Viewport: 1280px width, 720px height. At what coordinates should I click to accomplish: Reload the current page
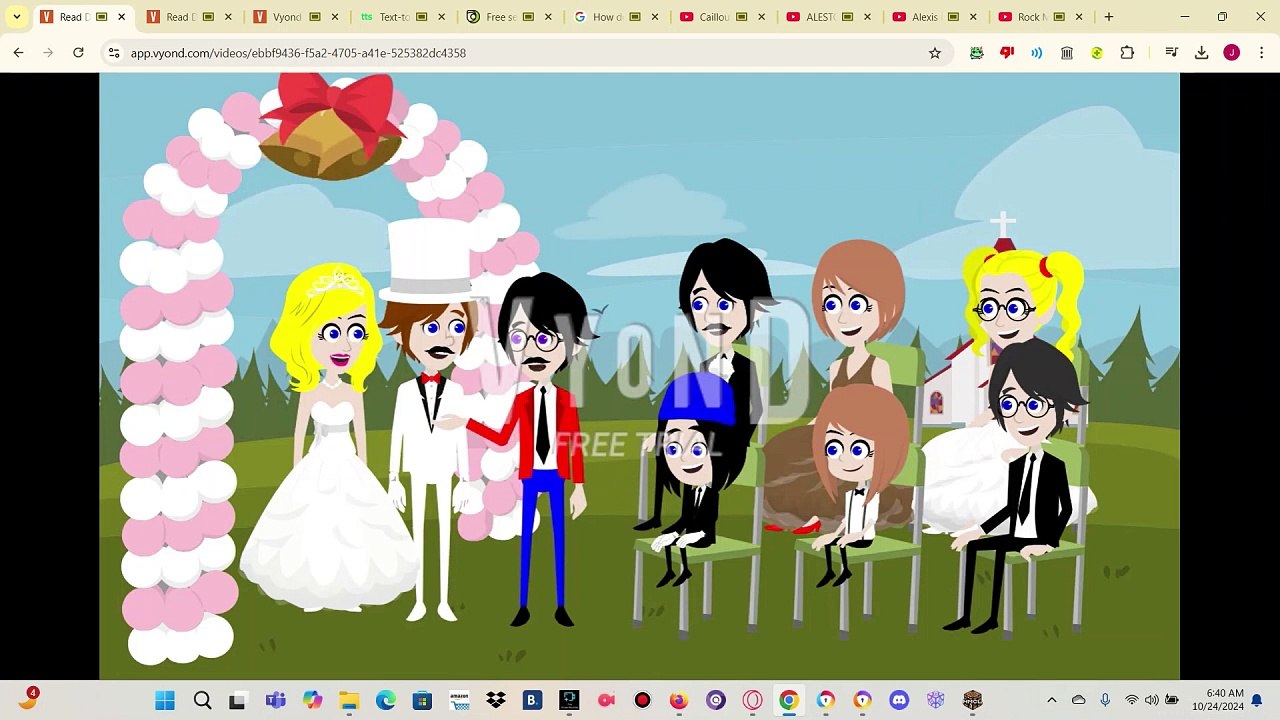78,53
